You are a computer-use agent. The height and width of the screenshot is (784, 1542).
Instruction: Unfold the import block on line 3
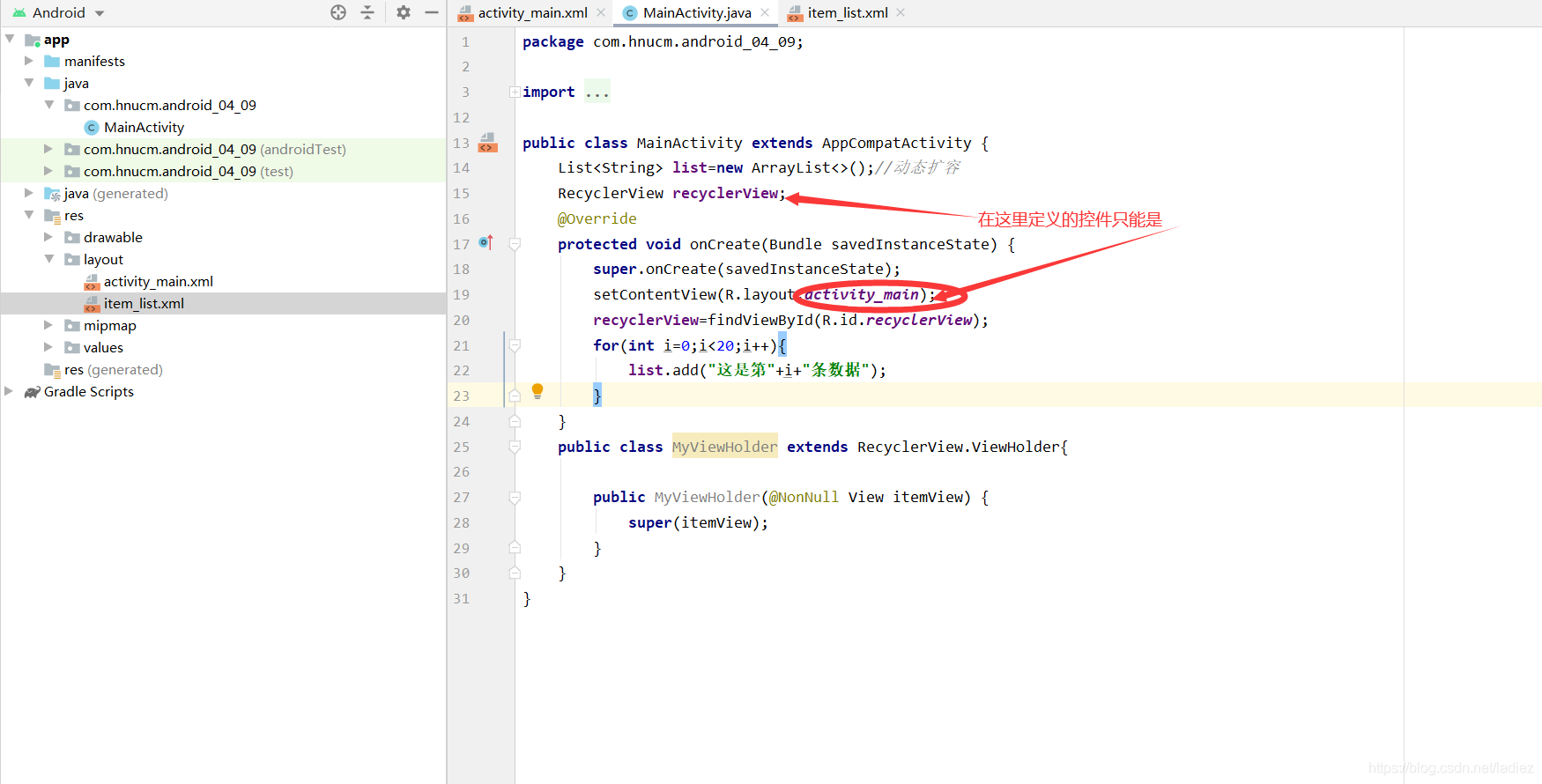coord(515,92)
